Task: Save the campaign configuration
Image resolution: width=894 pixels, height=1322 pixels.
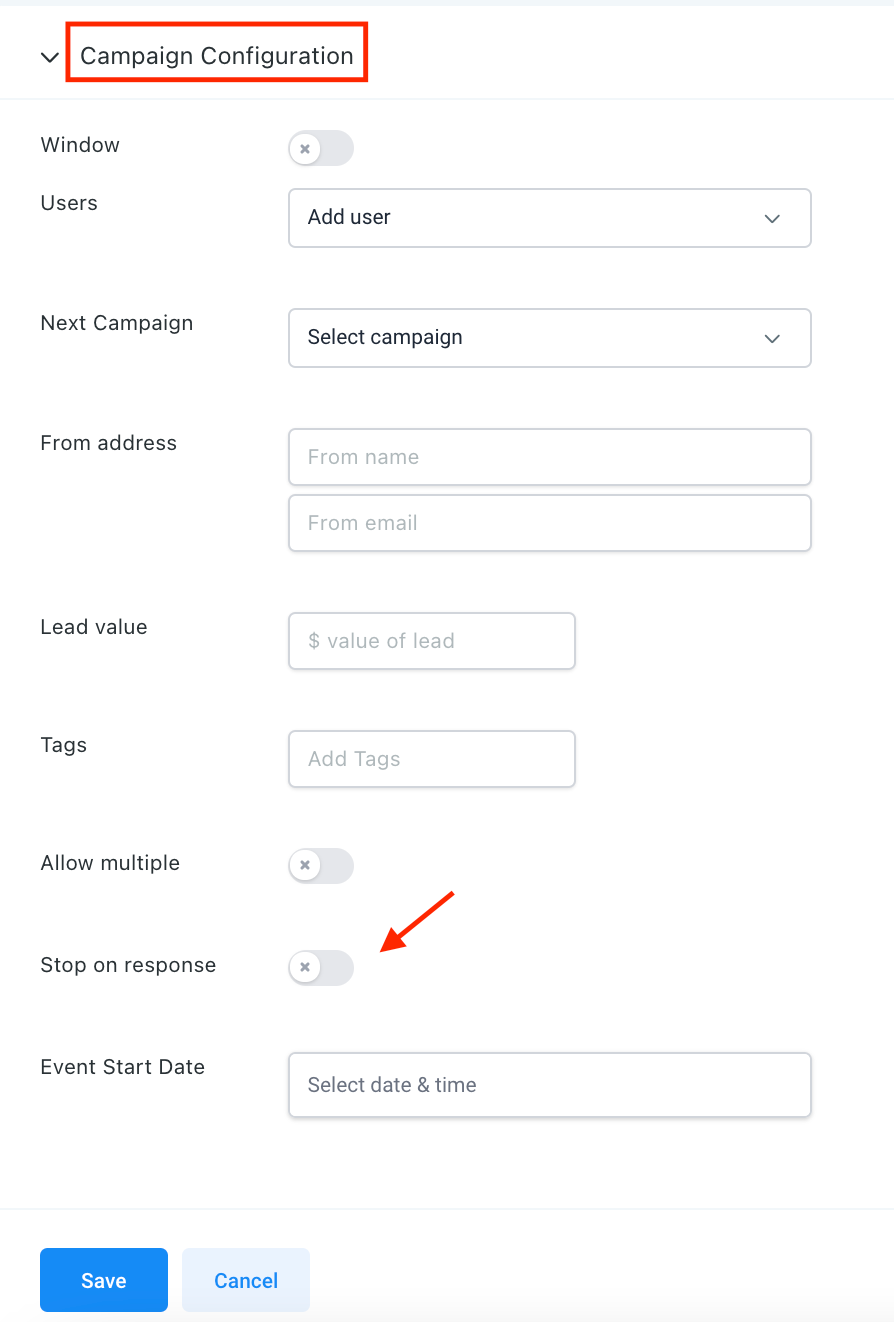Action: (x=104, y=1280)
